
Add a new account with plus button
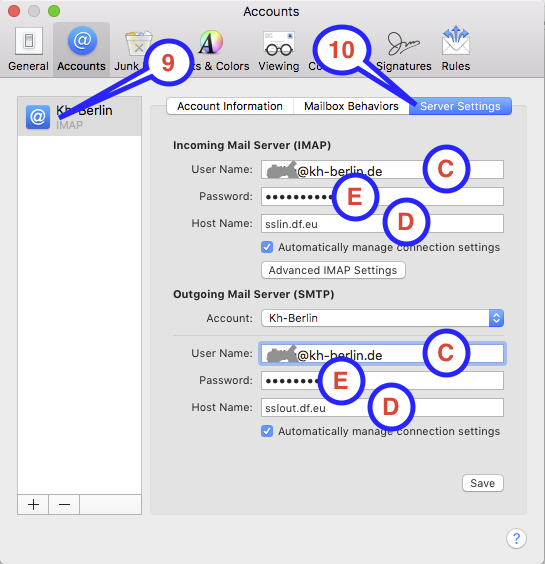(x=33, y=504)
